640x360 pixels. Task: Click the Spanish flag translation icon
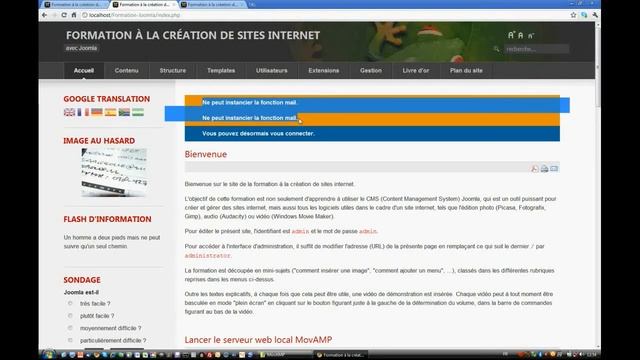pyautogui.click(x=111, y=112)
